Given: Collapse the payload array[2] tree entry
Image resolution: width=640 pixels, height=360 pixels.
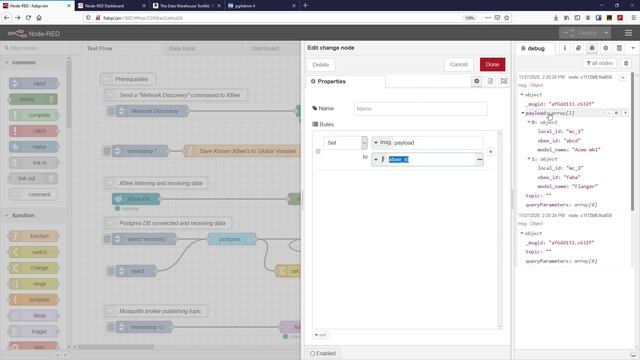Looking at the screenshot, I should pos(523,113).
